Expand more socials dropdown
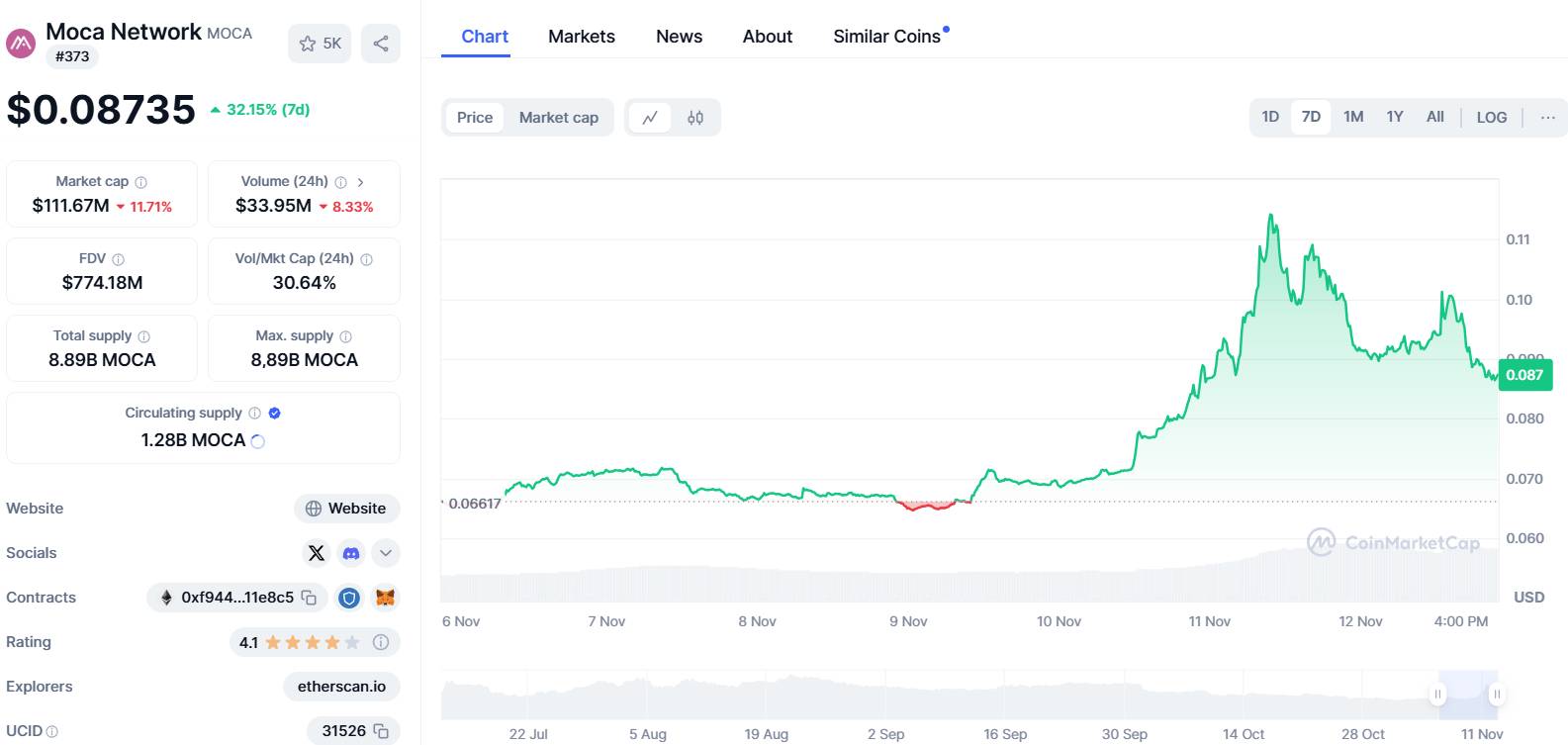Screen dimensions: 1568x745 coord(386,553)
